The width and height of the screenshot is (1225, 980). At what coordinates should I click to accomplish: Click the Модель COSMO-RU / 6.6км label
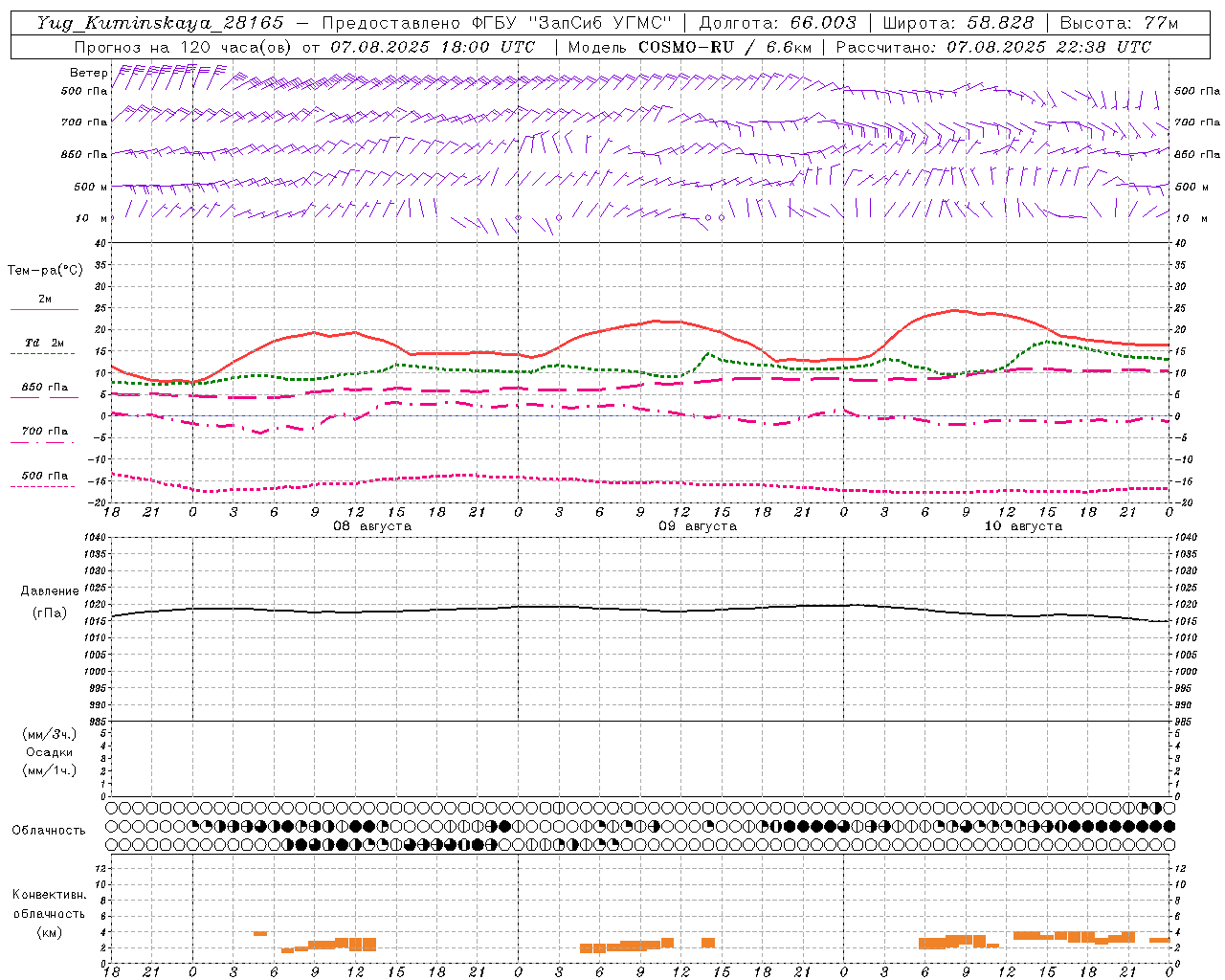(x=690, y=47)
